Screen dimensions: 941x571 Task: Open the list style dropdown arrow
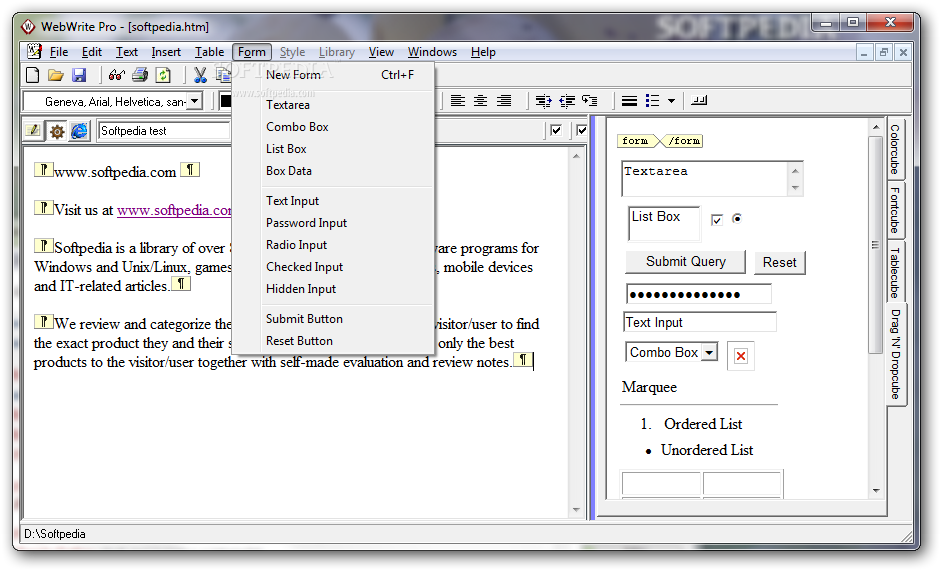(x=672, y=101)
